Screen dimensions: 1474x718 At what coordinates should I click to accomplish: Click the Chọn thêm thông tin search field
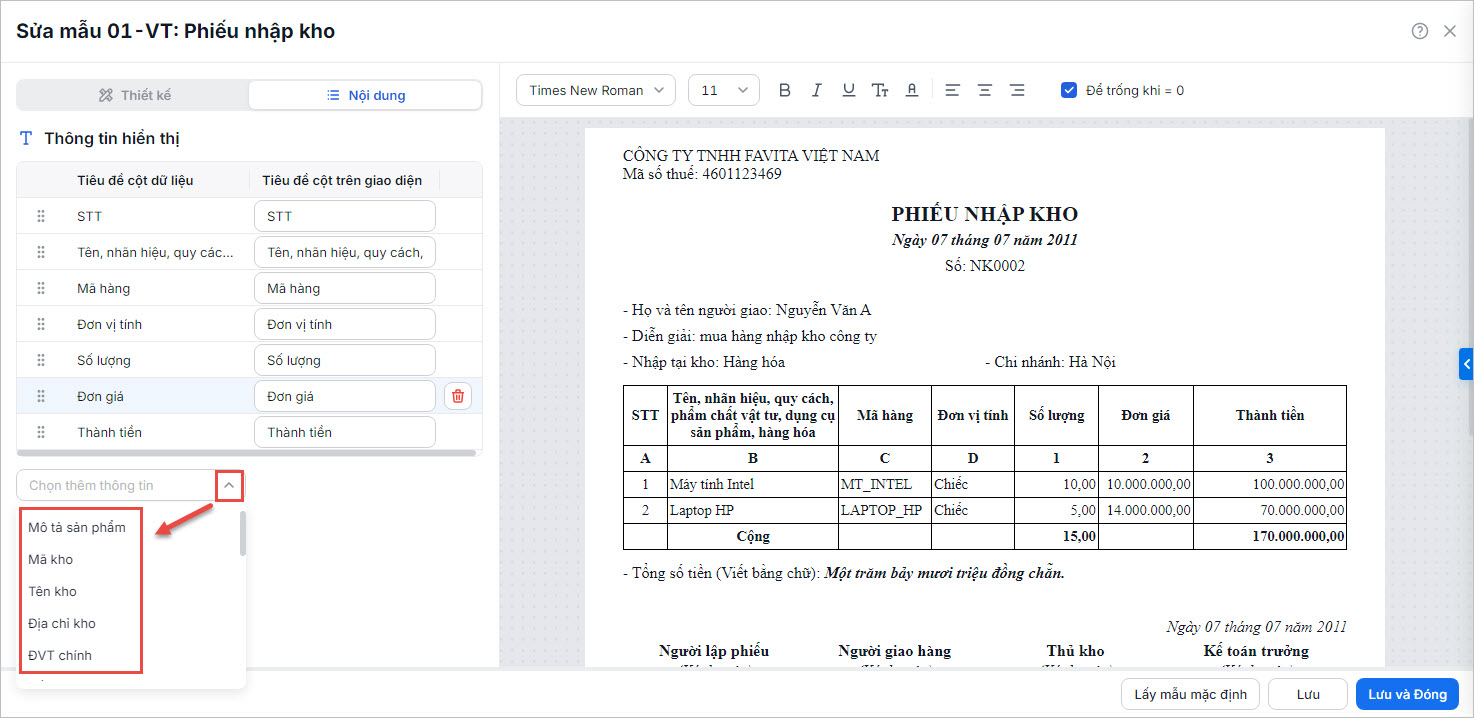[116, 485]
